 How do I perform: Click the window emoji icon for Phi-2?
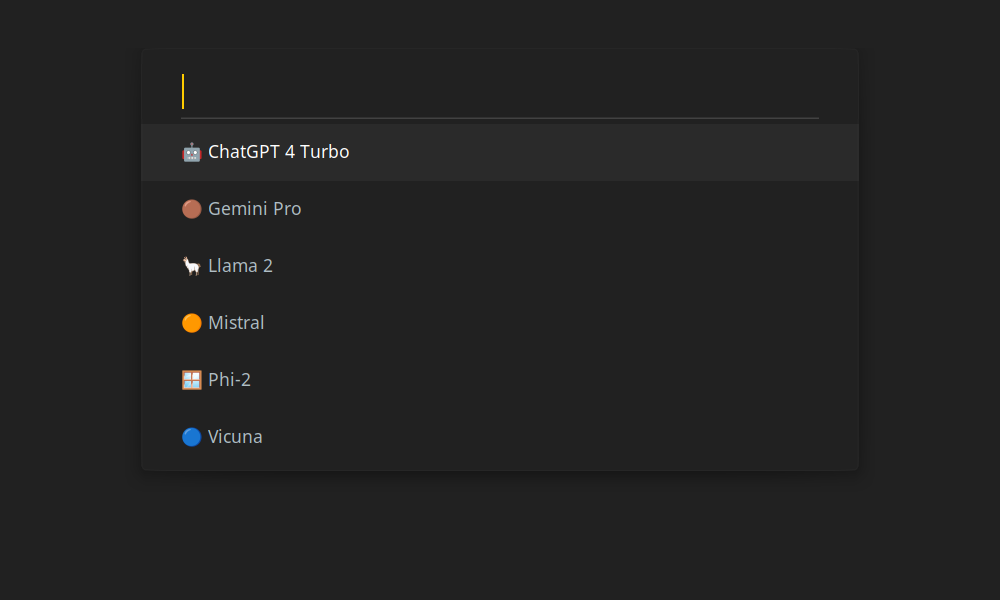click(191, 380)
